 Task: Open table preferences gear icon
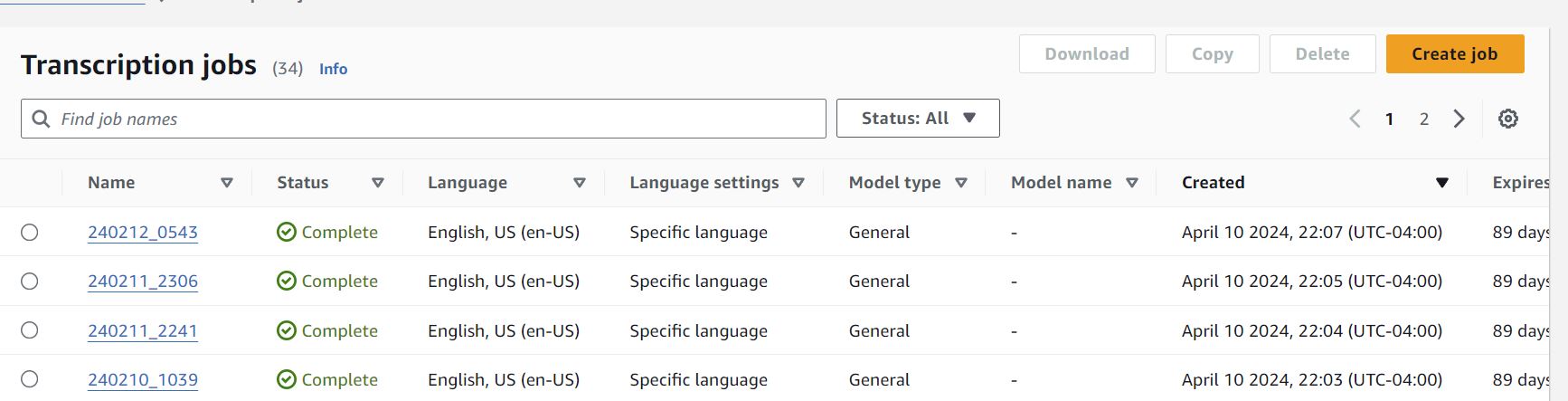(x=1507, y=119)
